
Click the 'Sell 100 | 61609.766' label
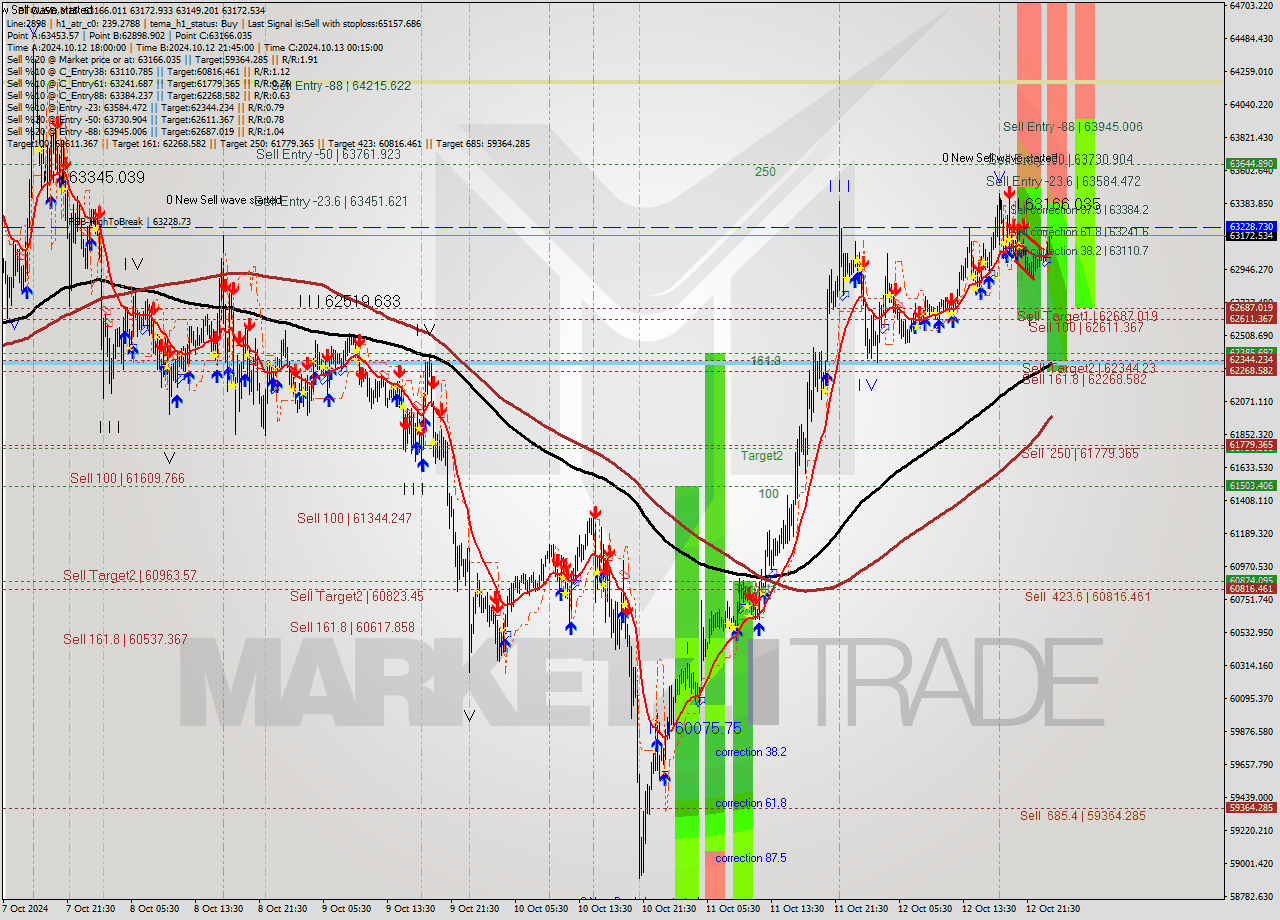127,478
